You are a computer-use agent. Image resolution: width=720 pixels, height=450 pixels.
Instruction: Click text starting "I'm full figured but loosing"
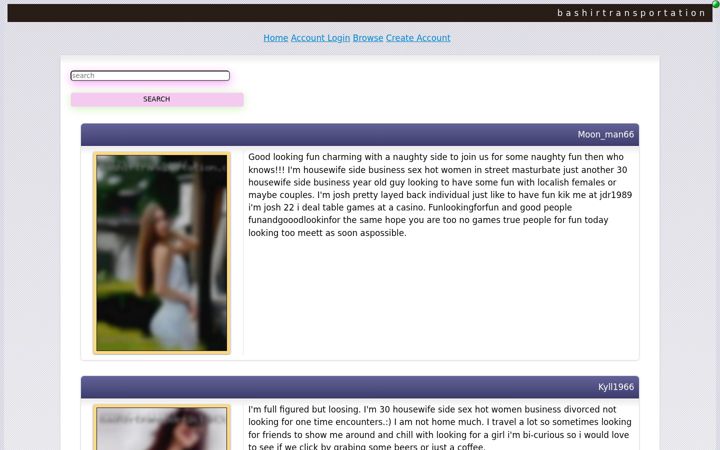(440, 428)
